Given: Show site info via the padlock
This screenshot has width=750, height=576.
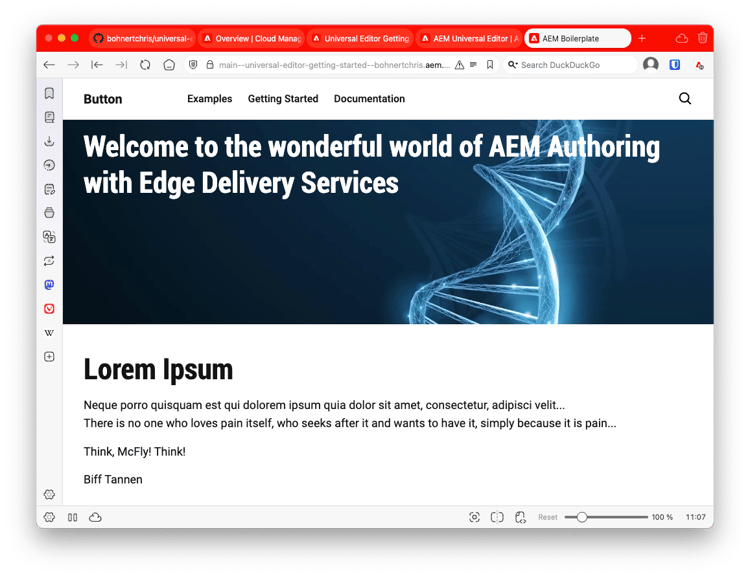Looking at the screenshot, I should point(210,65).
